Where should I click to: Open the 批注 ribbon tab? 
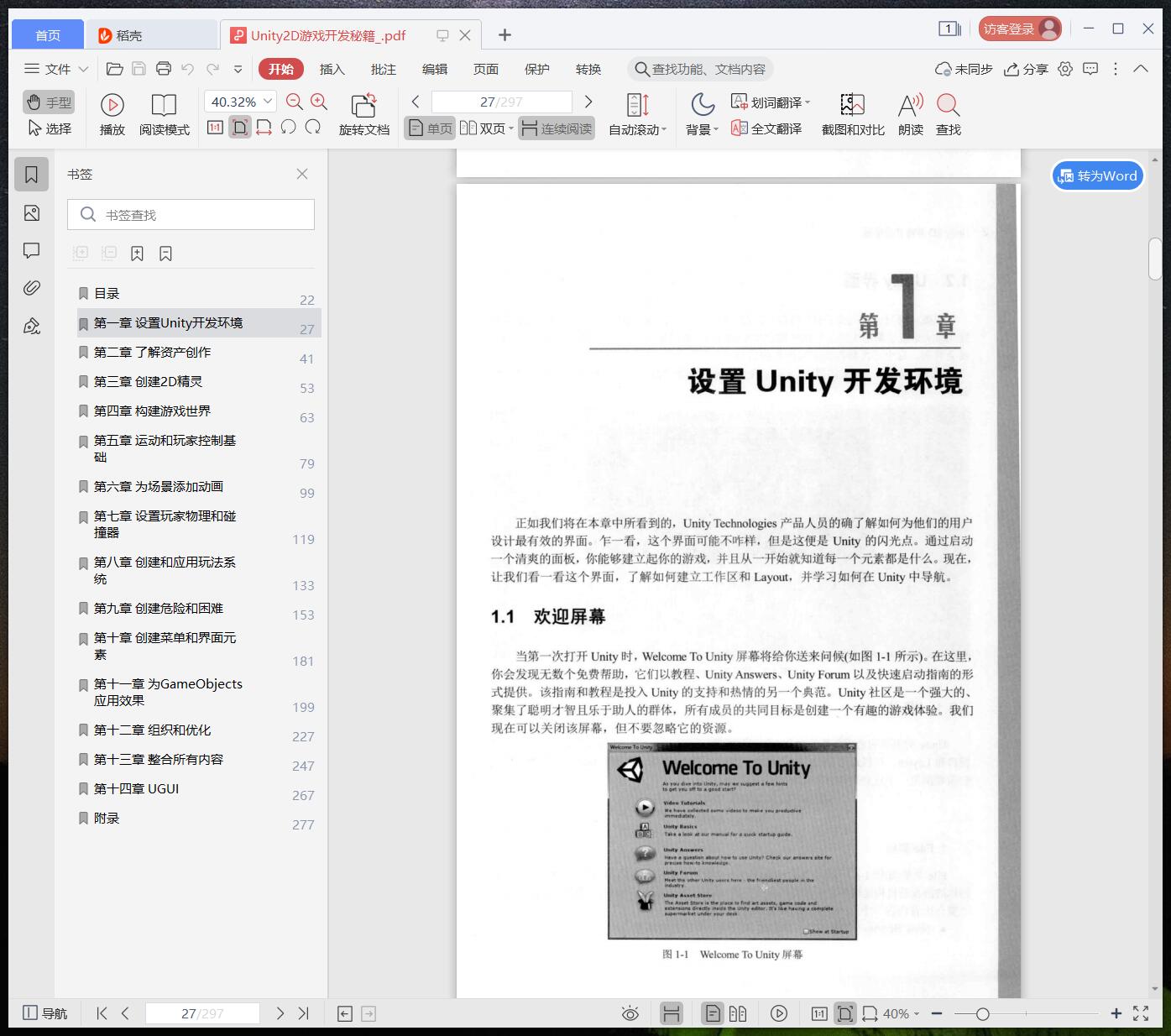pos(384,69)
